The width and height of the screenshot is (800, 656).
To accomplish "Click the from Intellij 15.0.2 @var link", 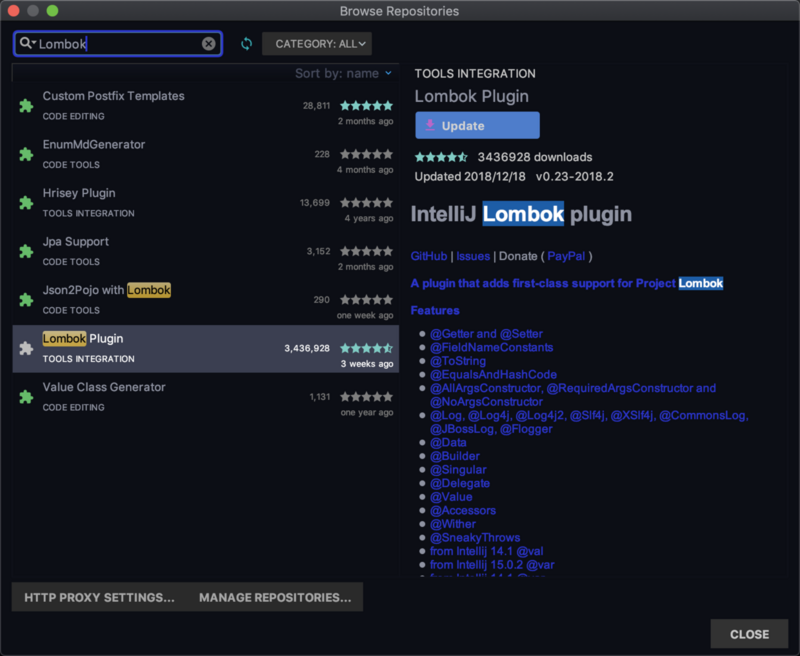I will pos(492,565).
